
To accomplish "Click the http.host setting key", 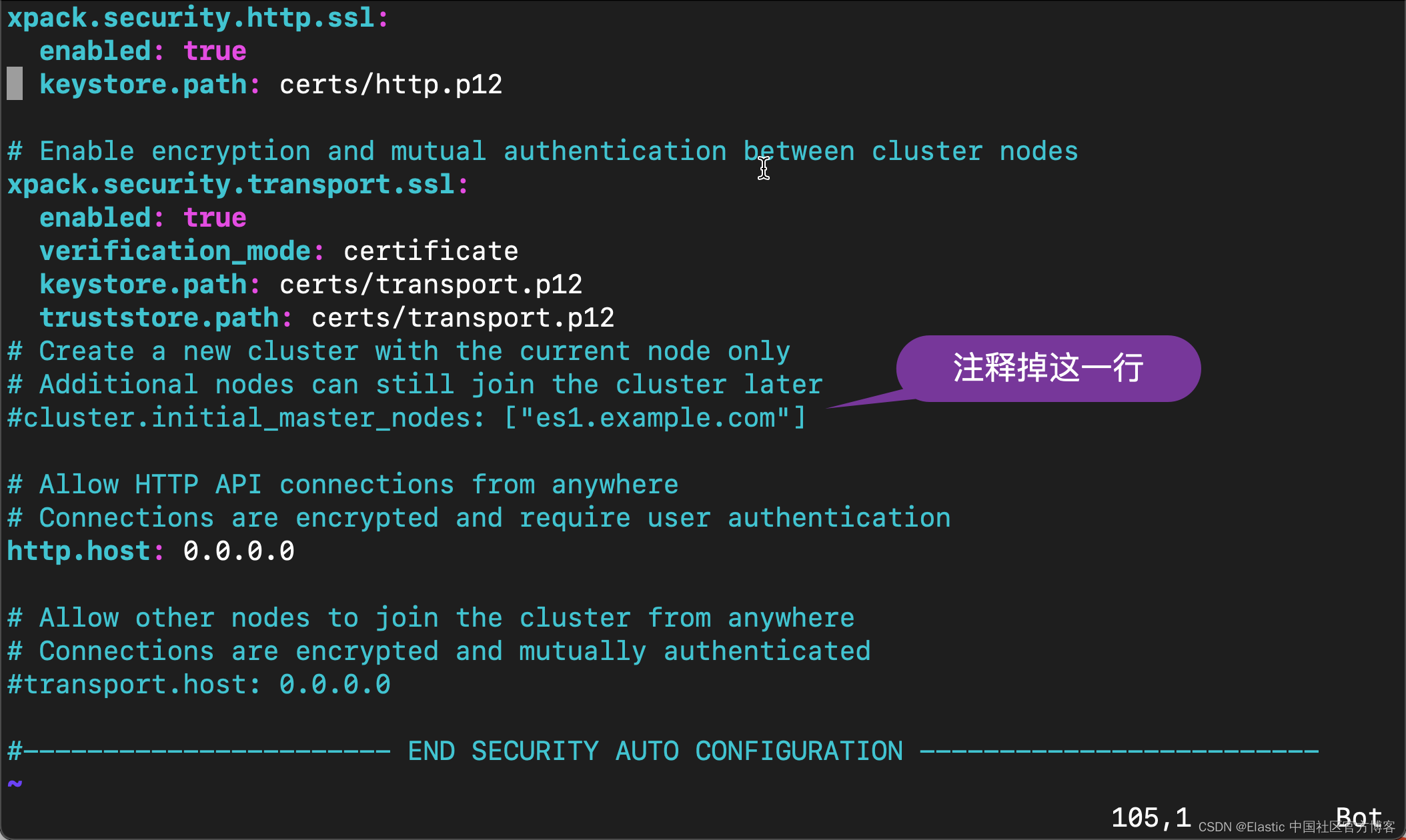I will click(x=79, y=551).
